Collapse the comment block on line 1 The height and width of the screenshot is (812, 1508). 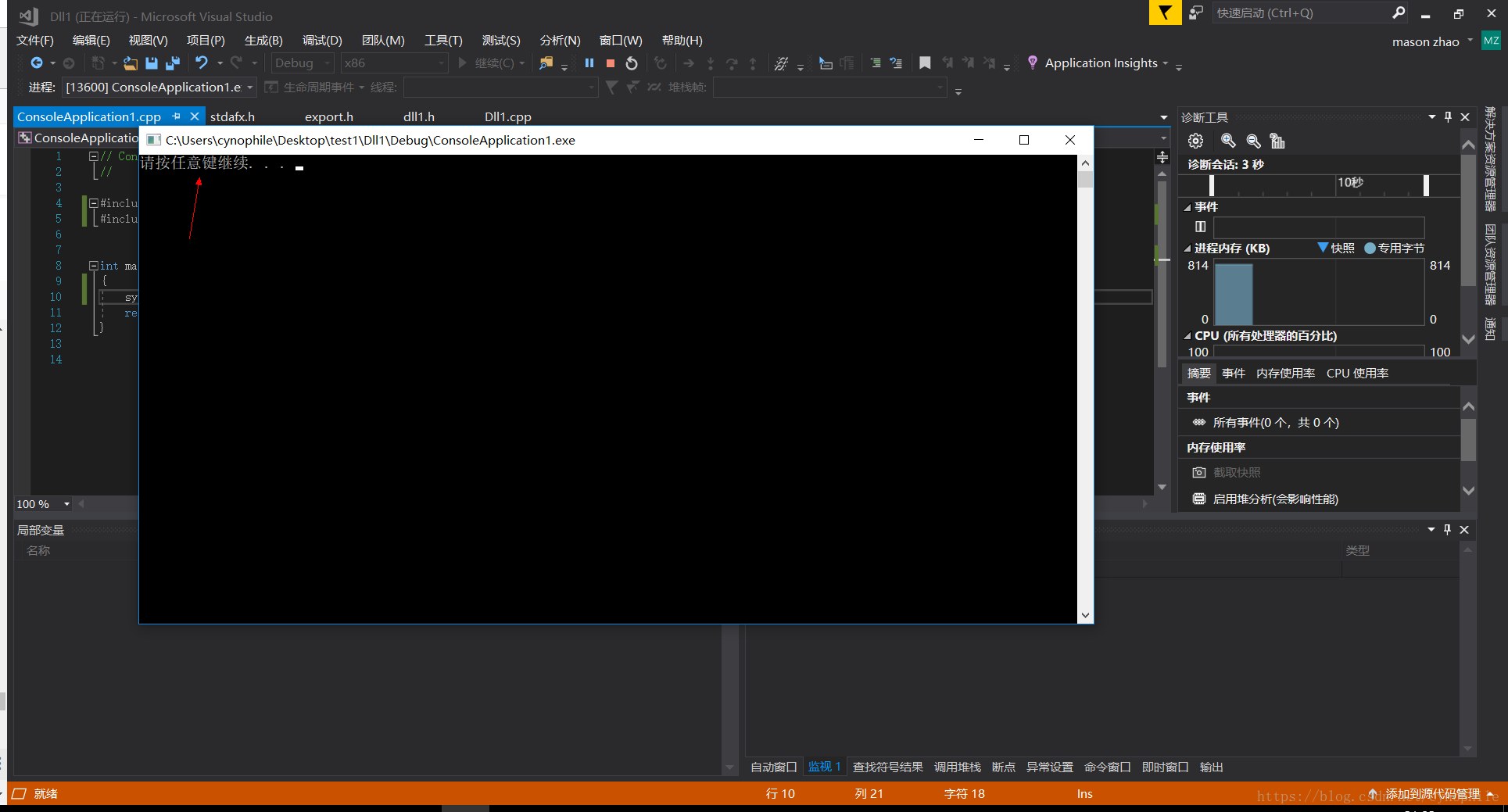[x=94, y=156]
